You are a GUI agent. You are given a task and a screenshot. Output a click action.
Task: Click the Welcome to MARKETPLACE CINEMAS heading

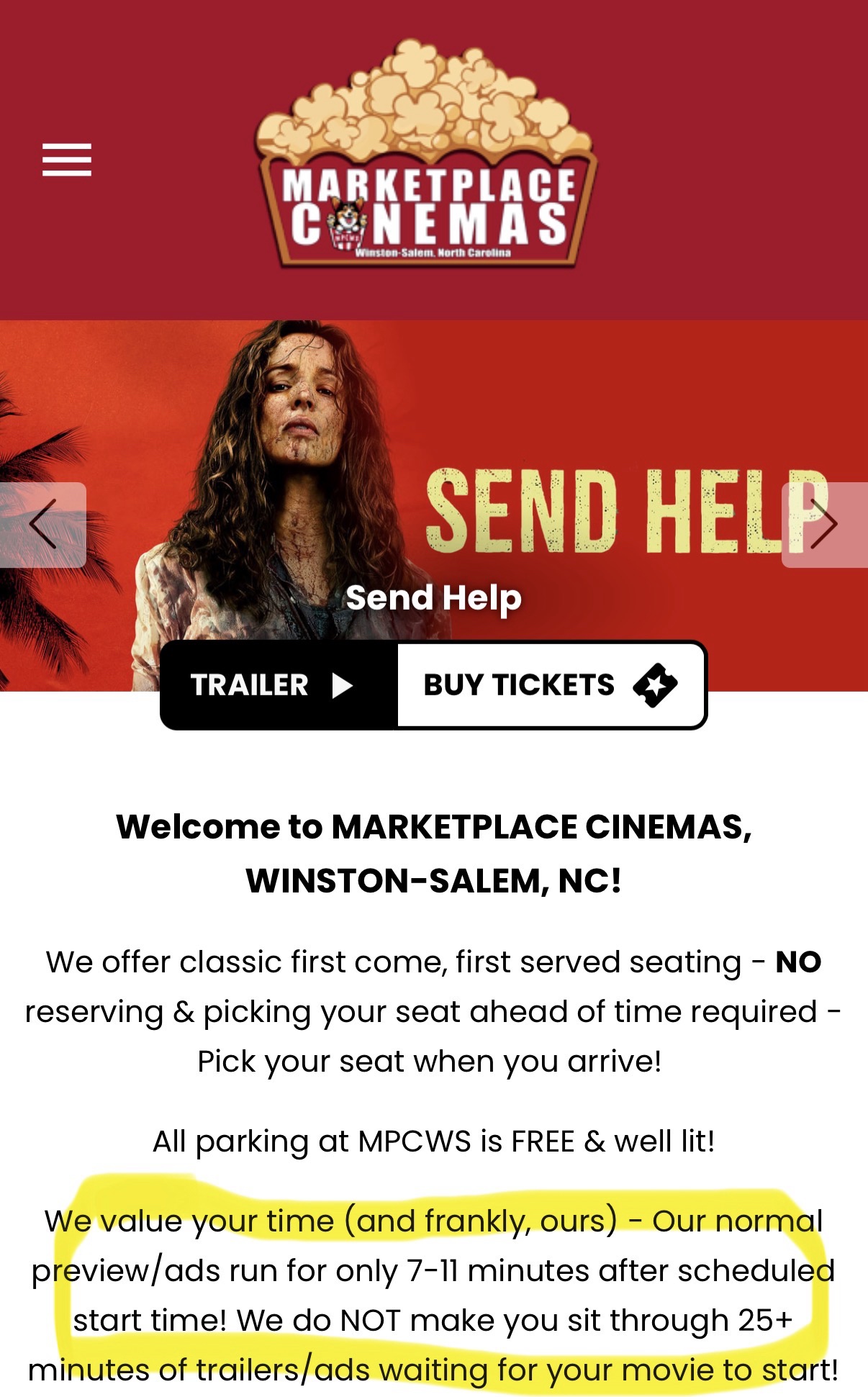click(434, 854)
